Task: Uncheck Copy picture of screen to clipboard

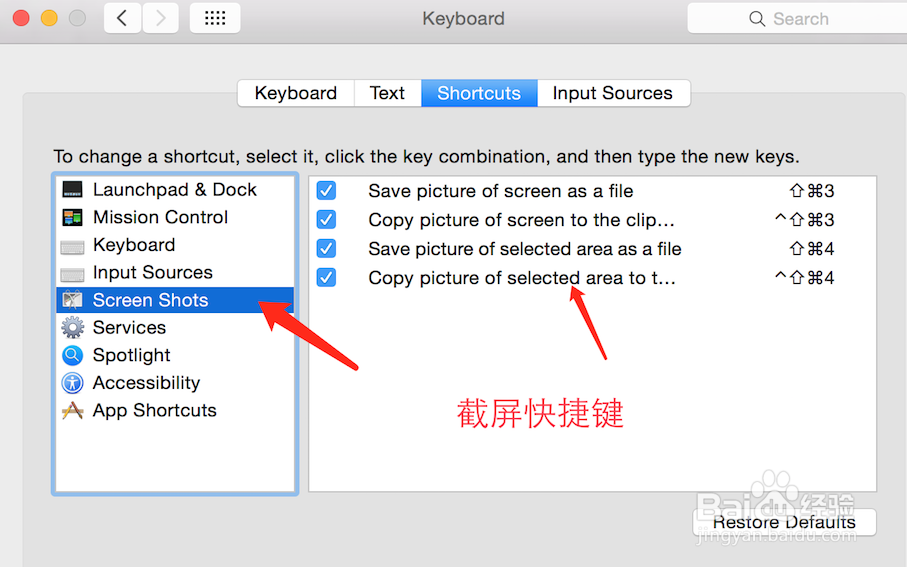Action: pos(326,220)
